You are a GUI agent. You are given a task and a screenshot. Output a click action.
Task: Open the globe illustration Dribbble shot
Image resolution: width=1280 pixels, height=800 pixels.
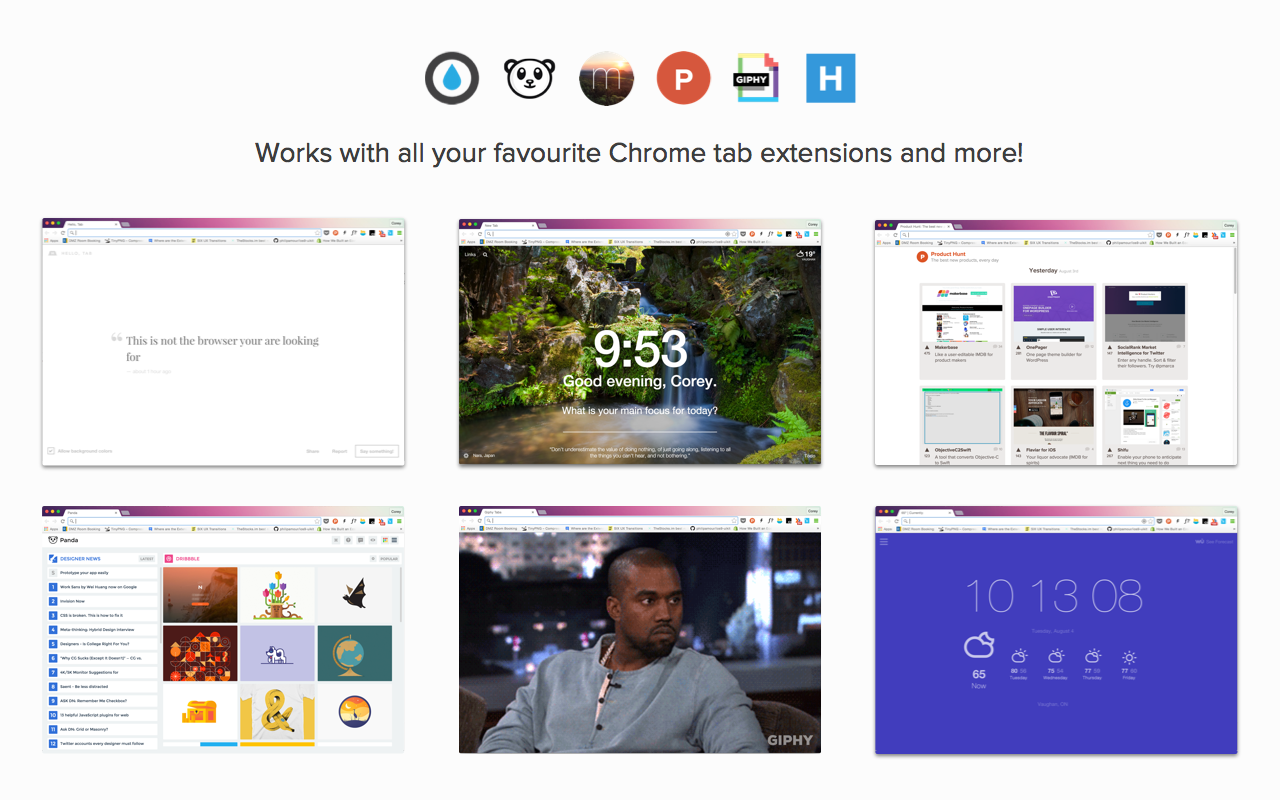coord(355,653)
